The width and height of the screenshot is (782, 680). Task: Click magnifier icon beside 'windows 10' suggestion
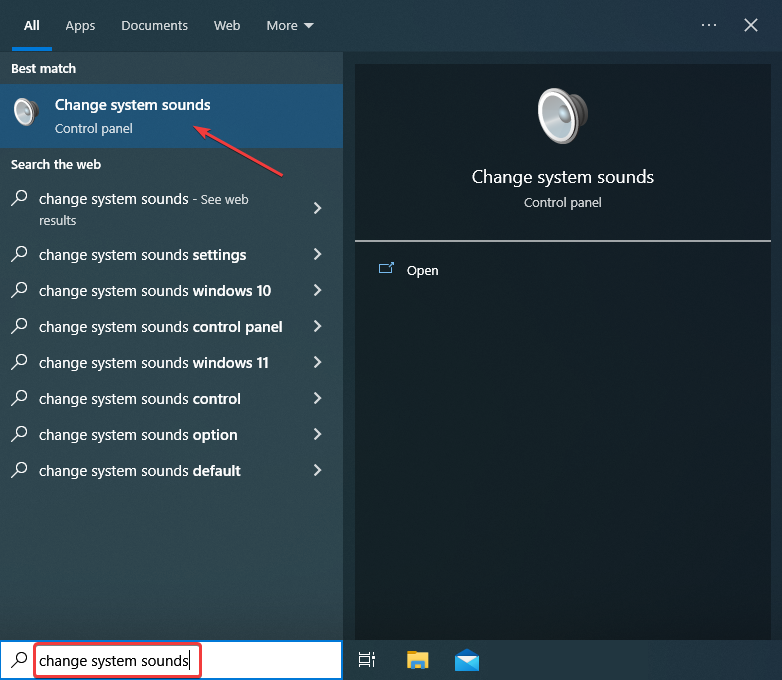pos(19,289)
